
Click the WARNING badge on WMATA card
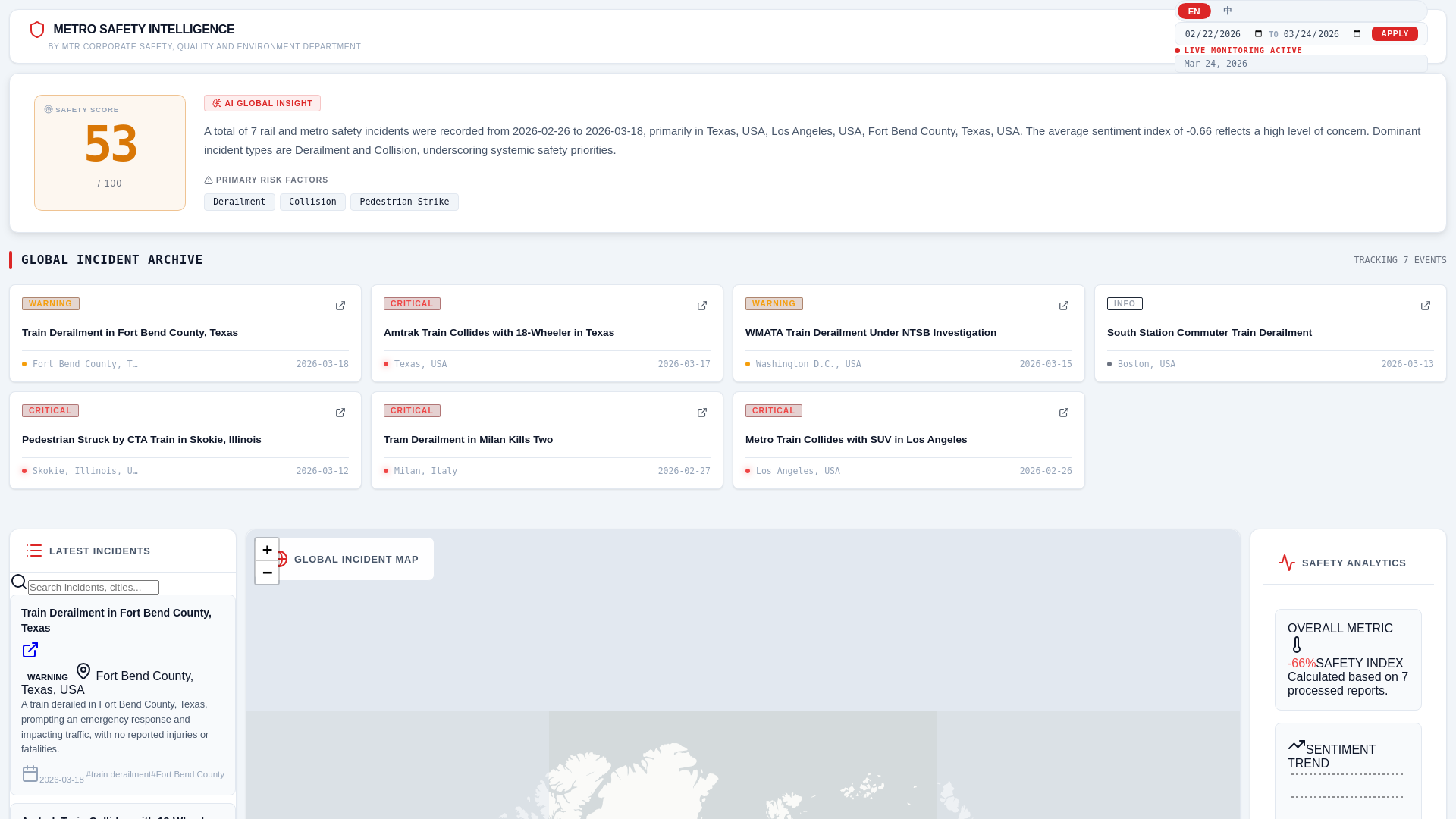[774, 303]
